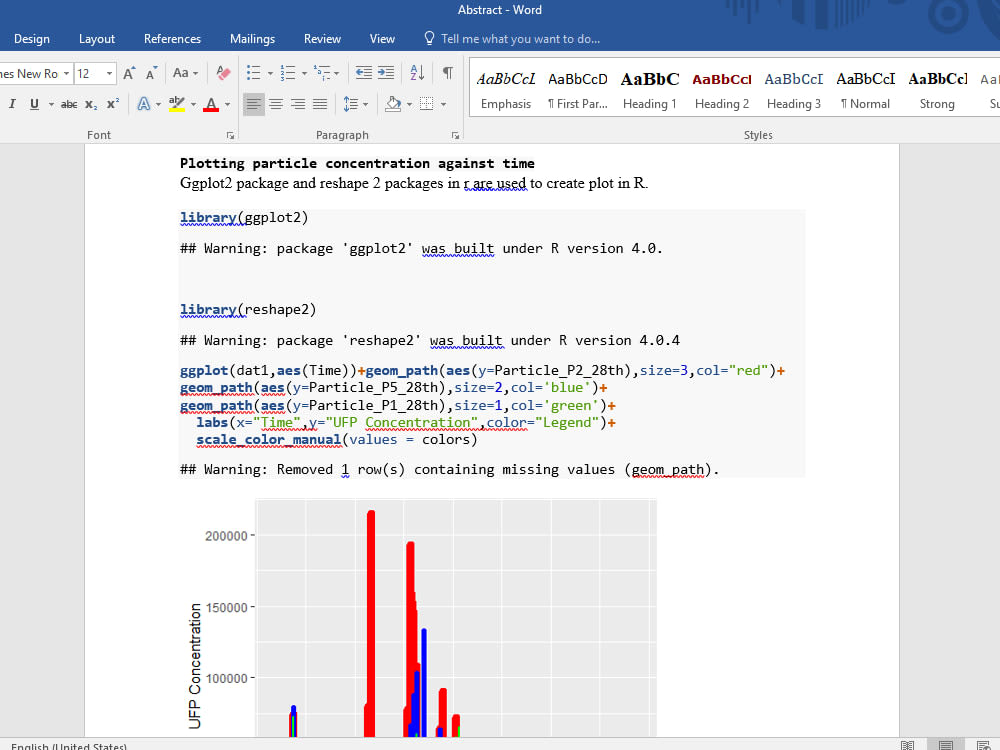Open the font size dropdown arrow
This screenshot has height=750, width=1000.
[110, 73]
